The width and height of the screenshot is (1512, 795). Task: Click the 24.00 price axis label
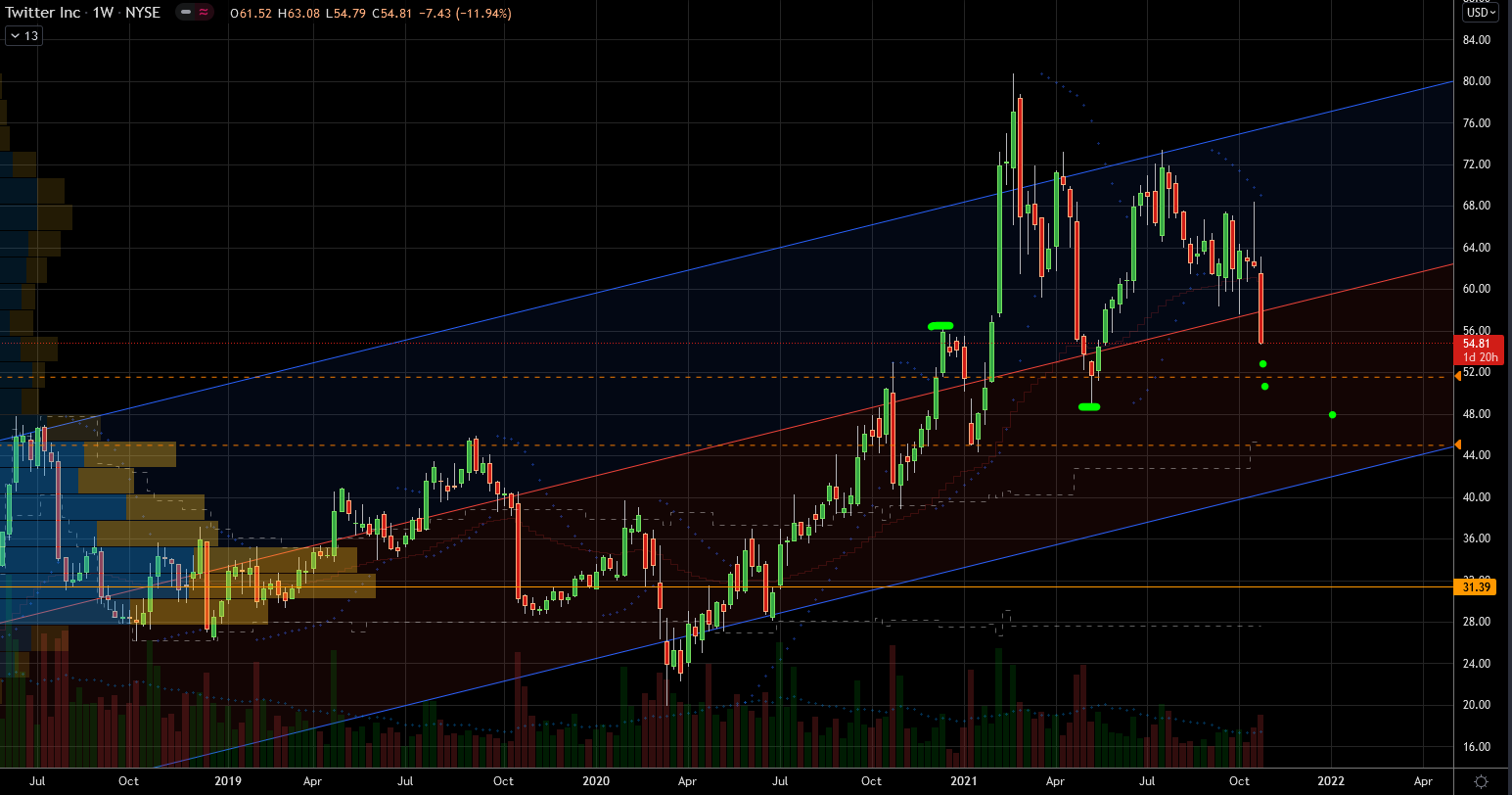tap(1478, 664)
